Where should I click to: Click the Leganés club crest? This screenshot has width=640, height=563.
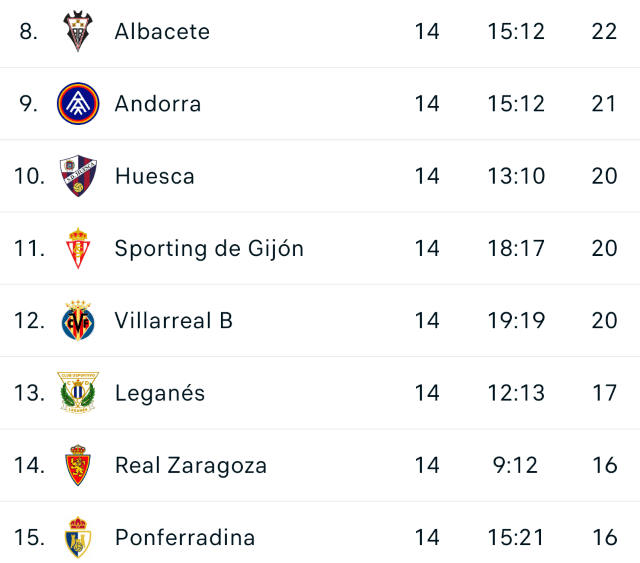78,393
